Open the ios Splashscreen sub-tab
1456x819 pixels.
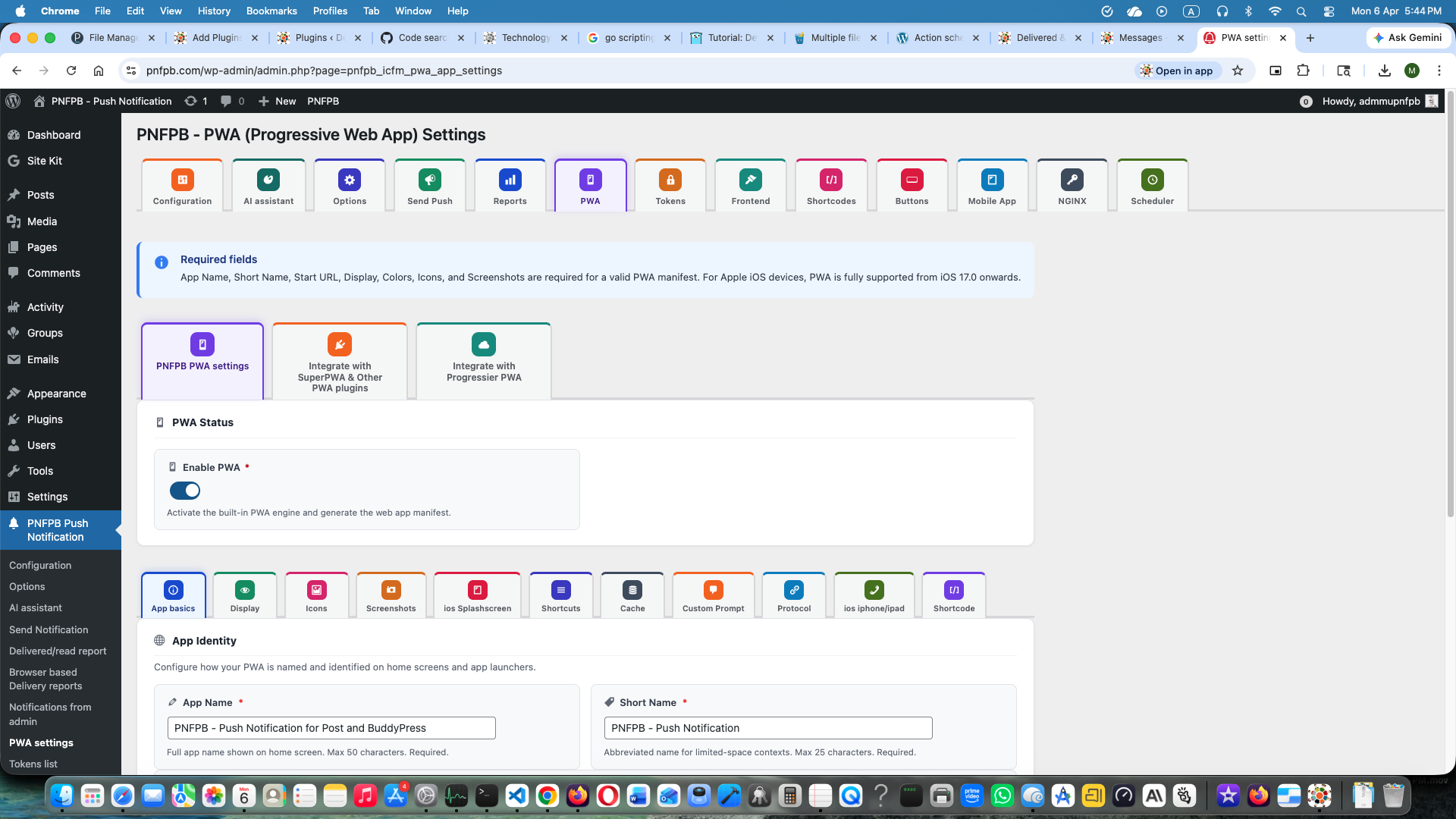(x=477, y=596)
